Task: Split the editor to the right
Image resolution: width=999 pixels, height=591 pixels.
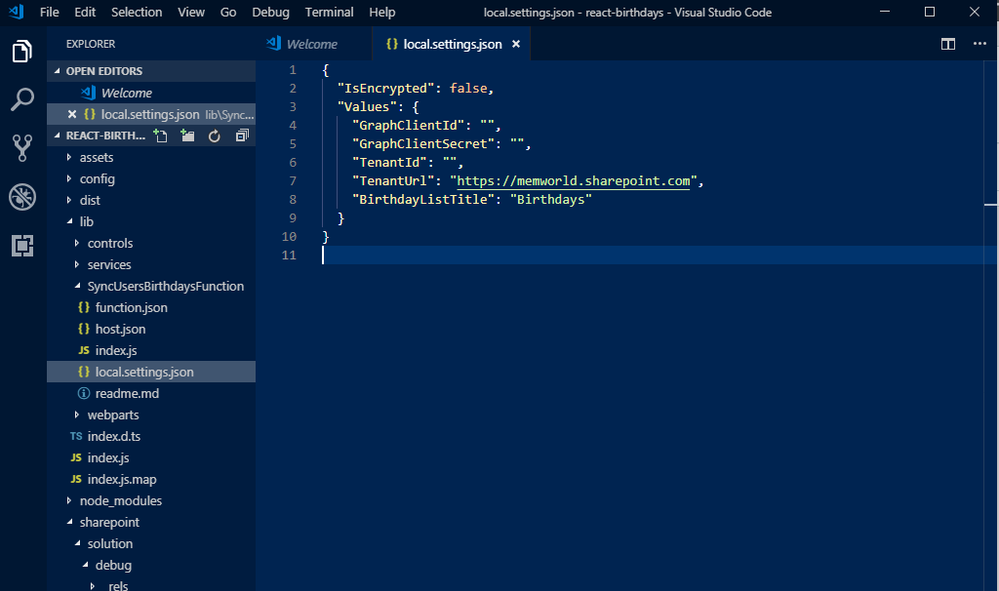Action: [x=948, y=44]
